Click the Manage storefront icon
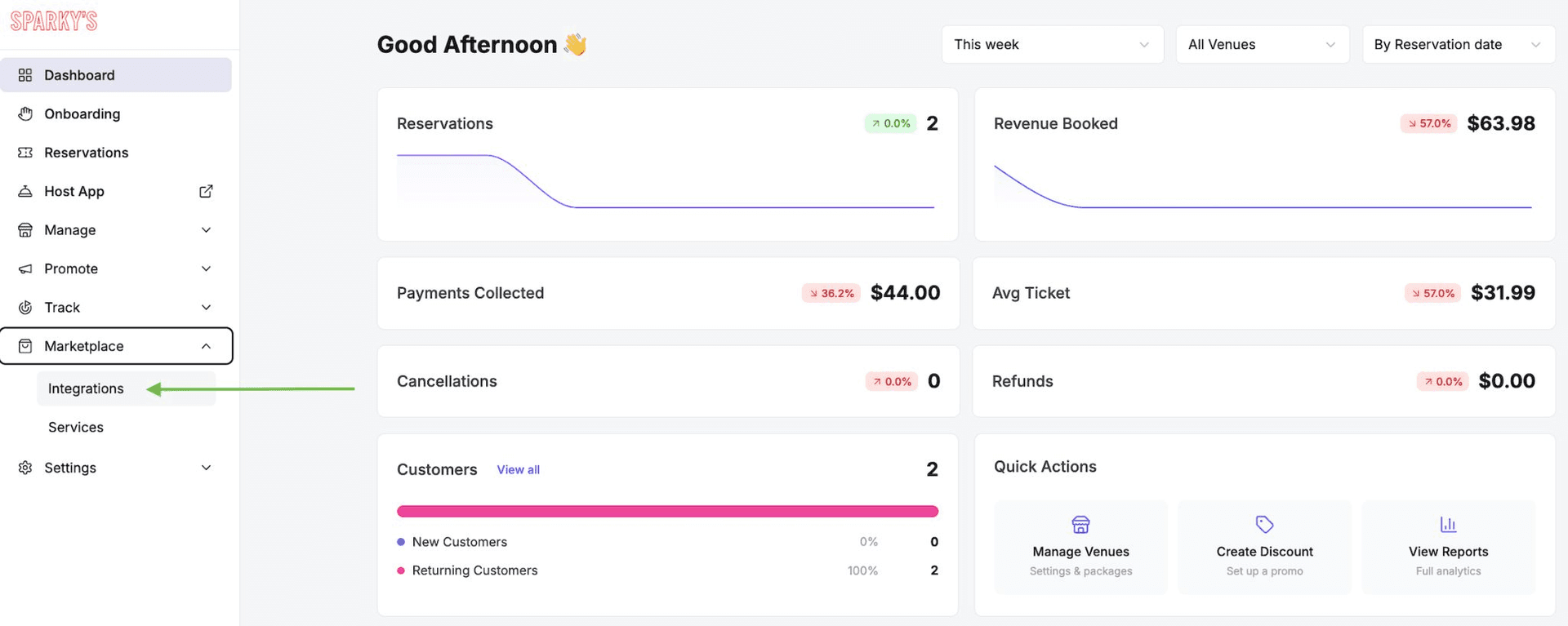This screenshot has width=1568, height=626. (x=25, y=230)
